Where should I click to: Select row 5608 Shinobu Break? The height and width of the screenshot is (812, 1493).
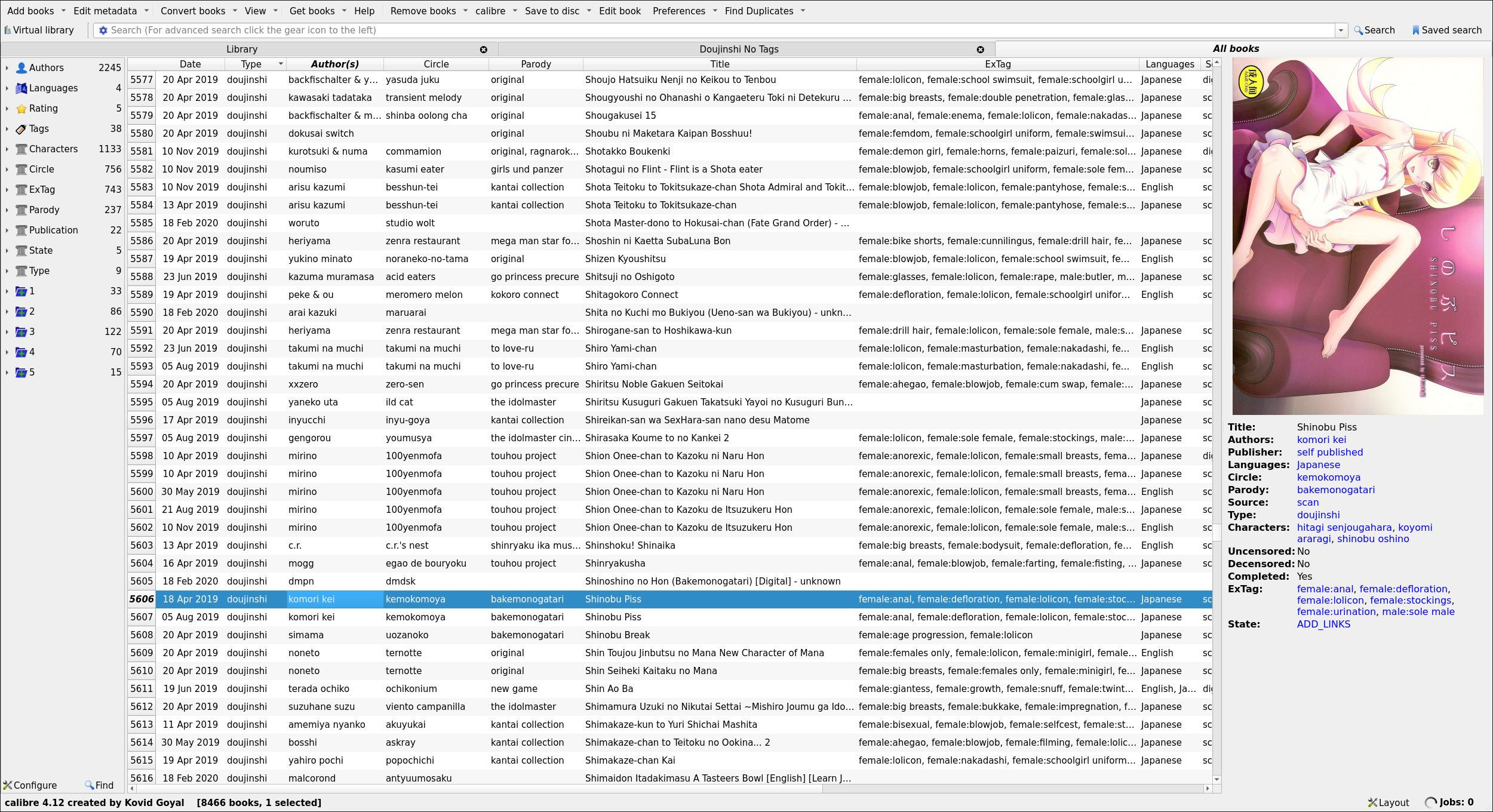[684, 635]
